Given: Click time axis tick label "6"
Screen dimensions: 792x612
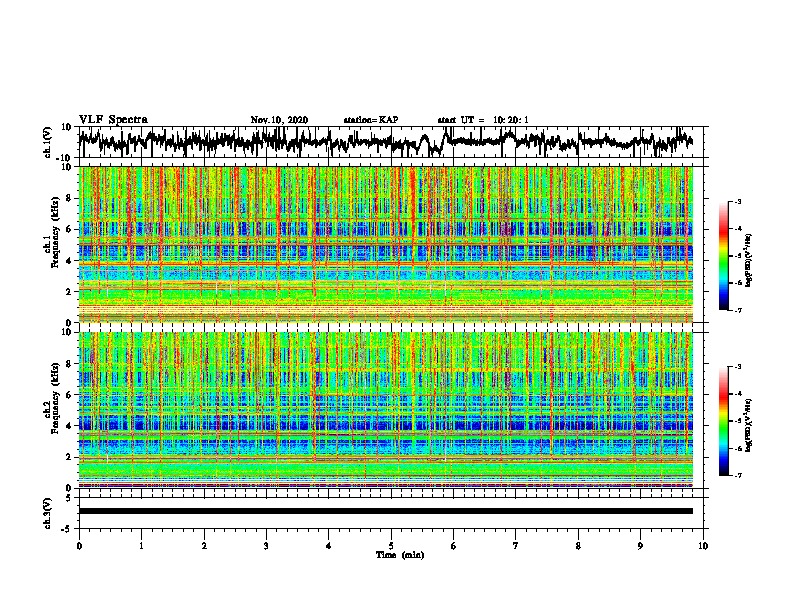Looking at the screenshot, I should click(x=454, y=546).
